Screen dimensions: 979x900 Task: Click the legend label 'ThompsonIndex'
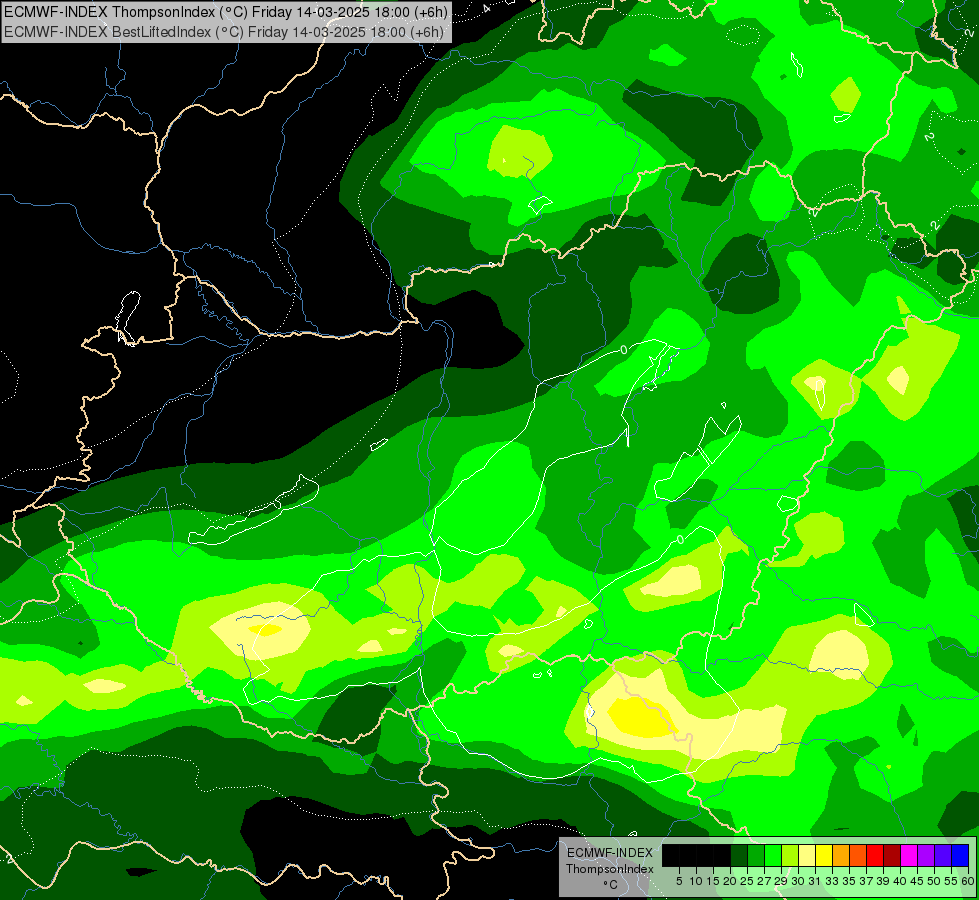[x=610, y=869]
